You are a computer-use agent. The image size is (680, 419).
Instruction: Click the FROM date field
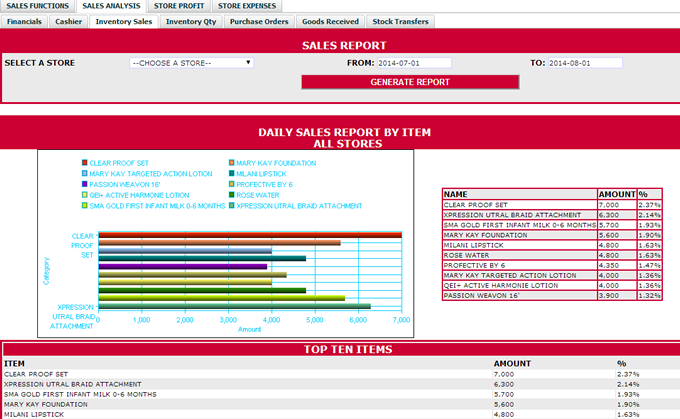(414, 63)
